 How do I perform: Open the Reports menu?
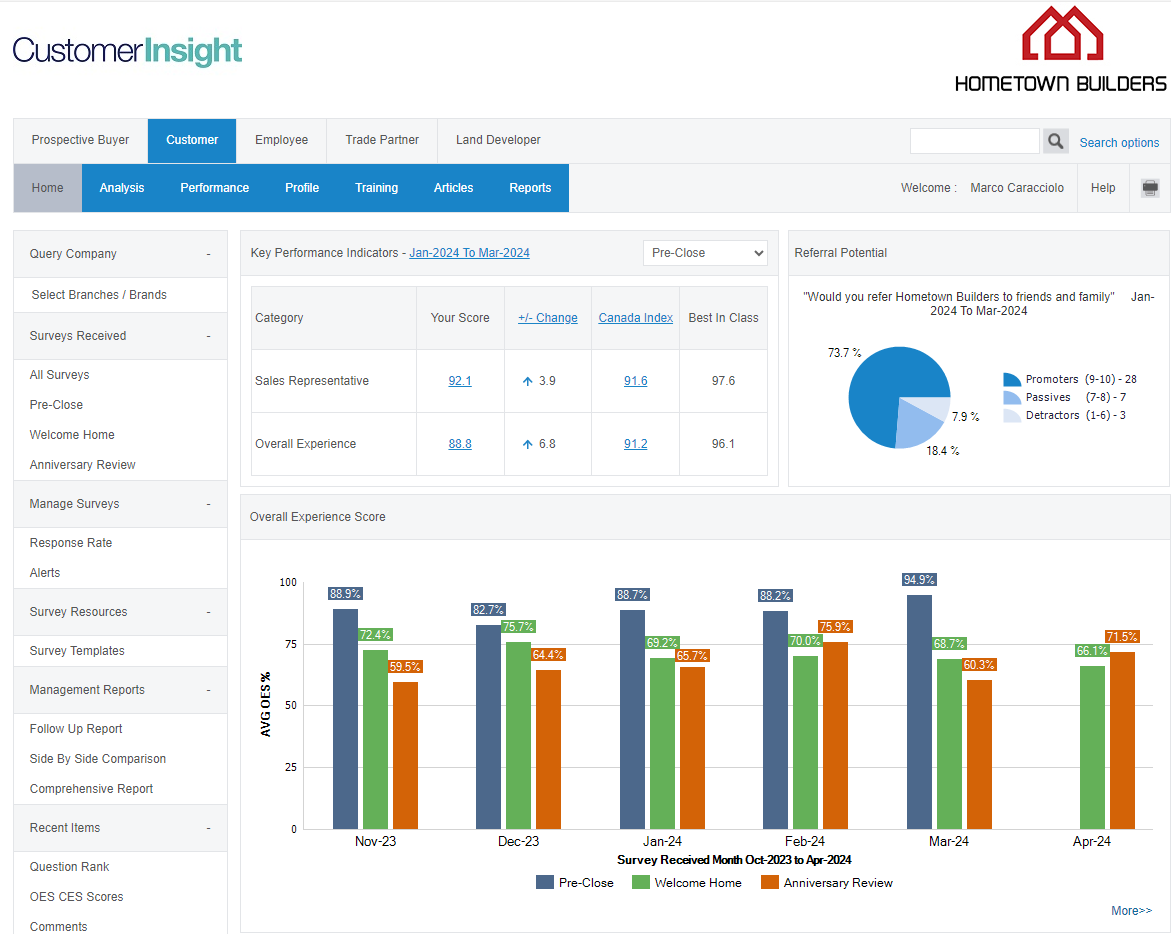[530, 187]
